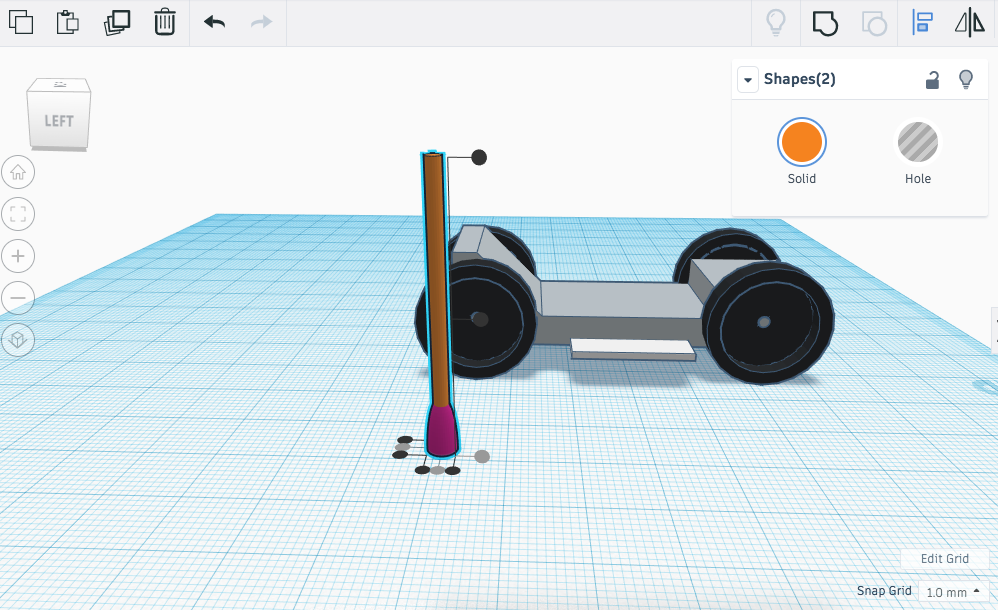The height and width of the screenshot is (610, 998).
Task: Switch to orthographic view cube icon
Action: [x=18, y=339]
